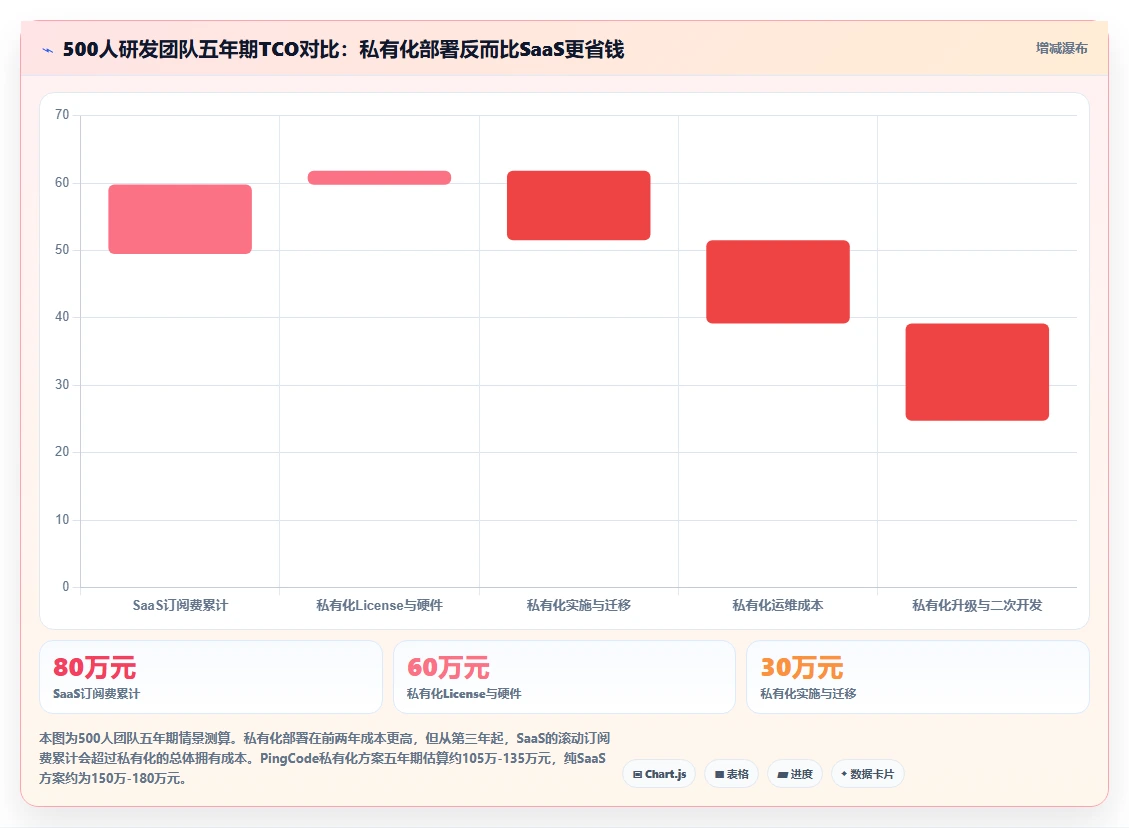The height and width of the screenshot is (828, 1129).
Task: Click the x-axis label 私有化运维成本
Action: (778, 606)
